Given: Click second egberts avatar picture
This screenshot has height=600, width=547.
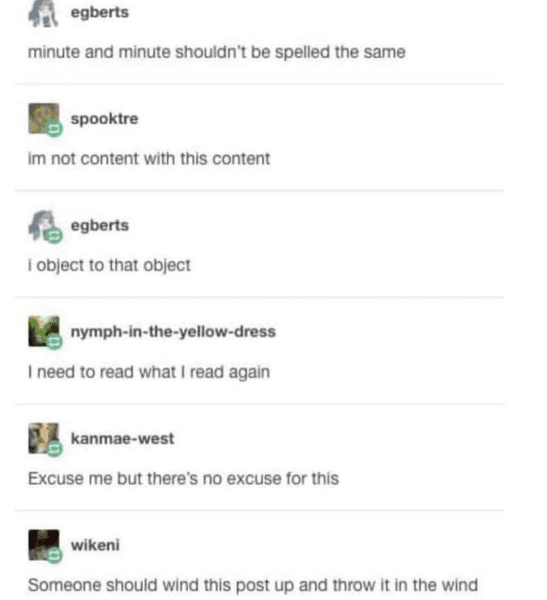Looking at the screenshot, I should click(x=43, y=226).
